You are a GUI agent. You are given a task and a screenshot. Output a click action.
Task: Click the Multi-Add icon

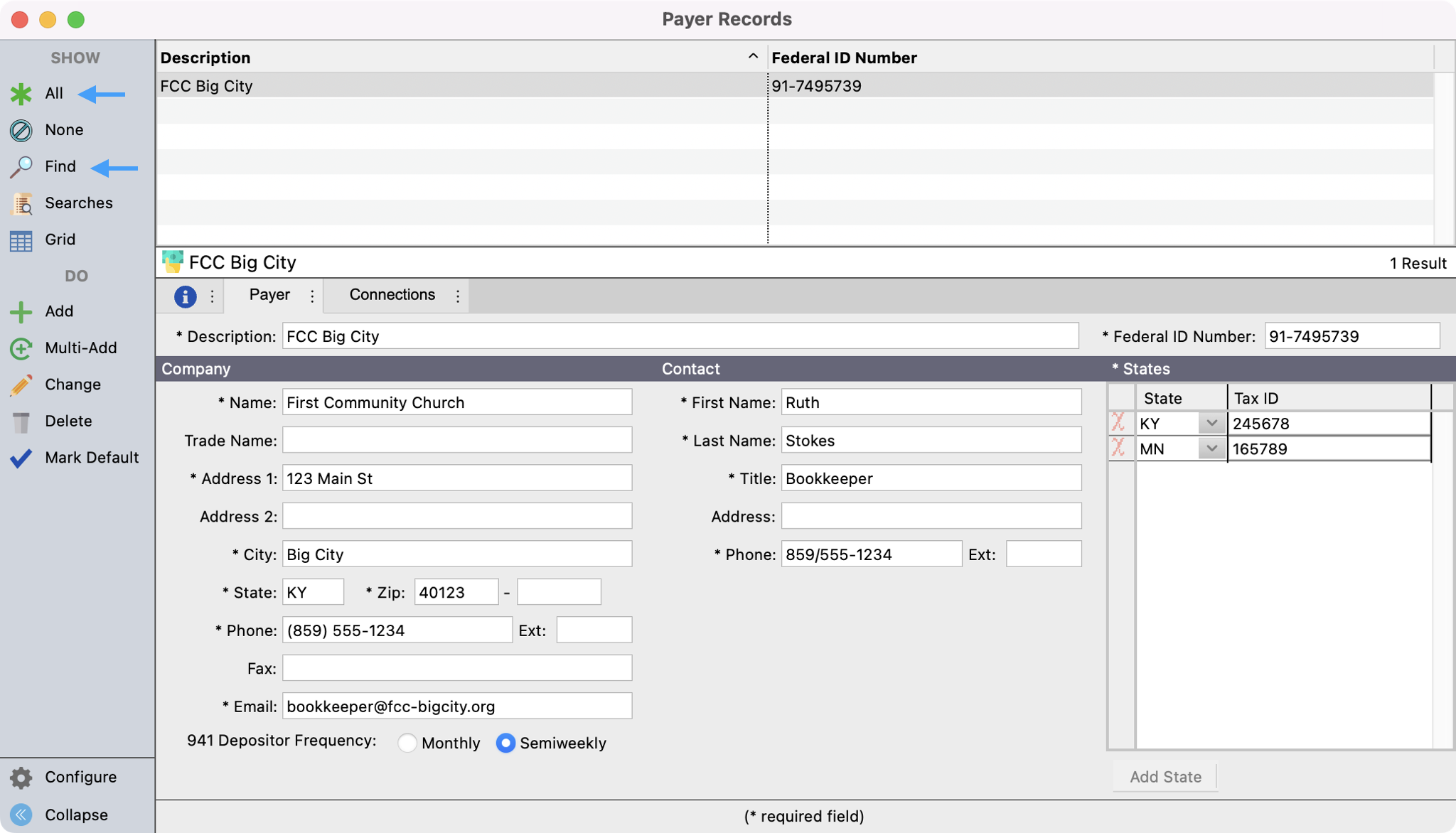21,348
